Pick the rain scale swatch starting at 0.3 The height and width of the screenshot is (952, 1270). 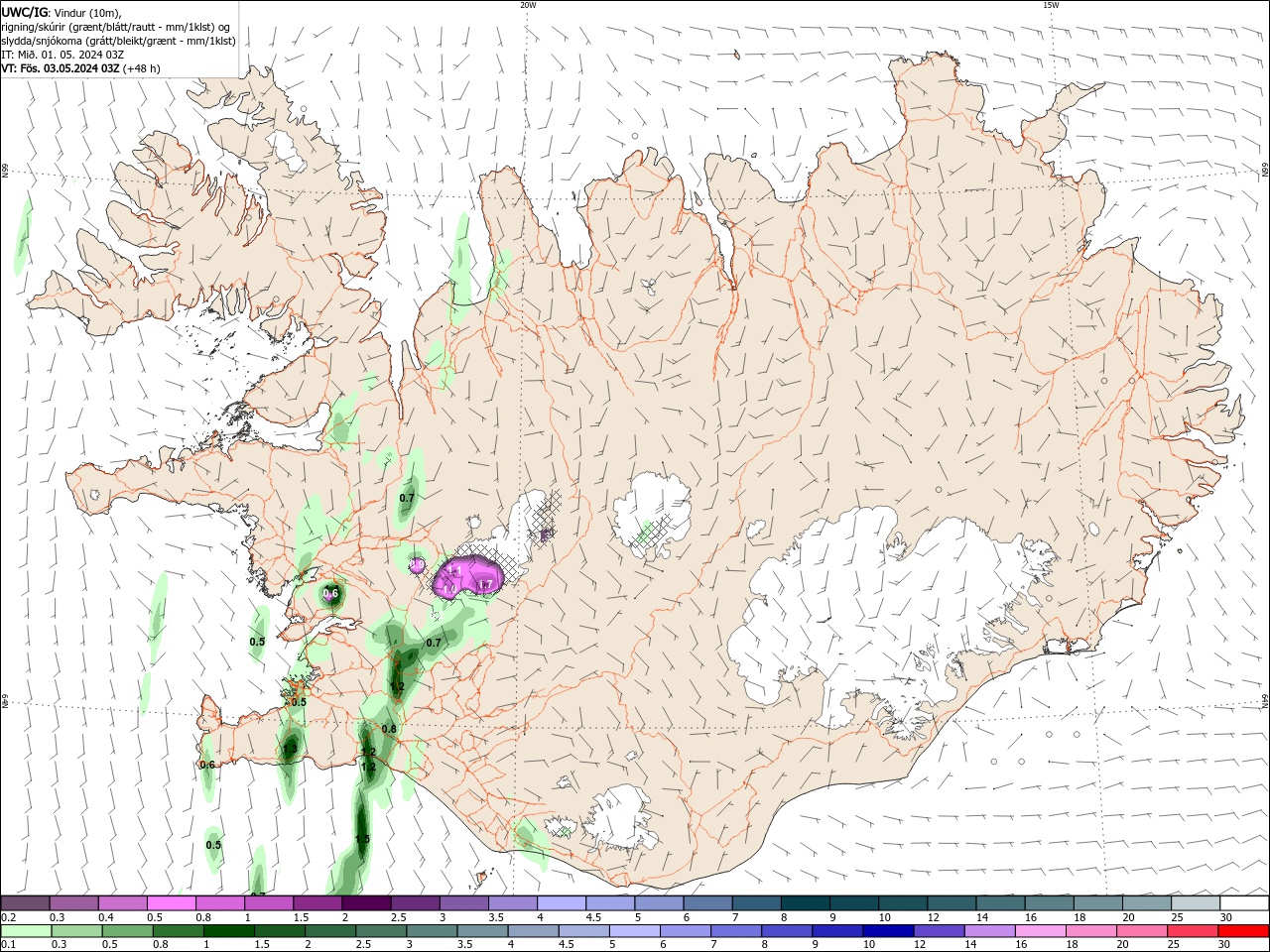[x=76, y=931]
